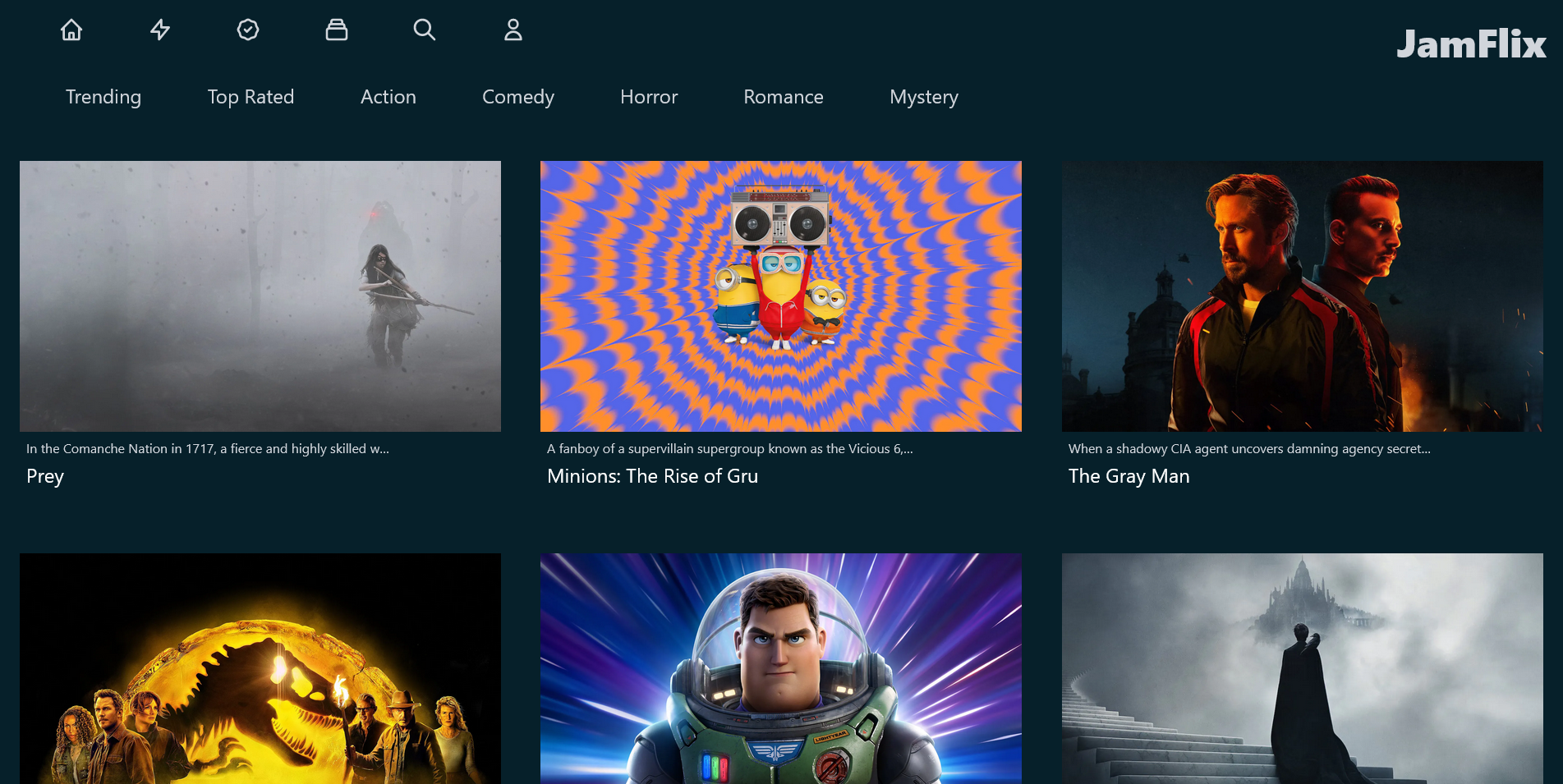1563x784 pixels.
Task: Open the collections stack icon
Action: (x=337, y=30)
